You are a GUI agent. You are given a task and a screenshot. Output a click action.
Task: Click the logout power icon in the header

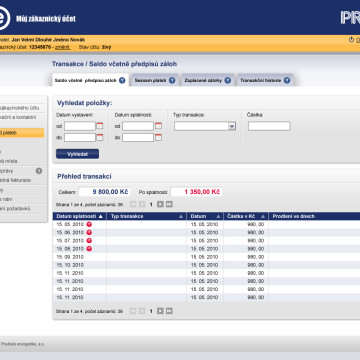pyautogui.click(x=351, y=39)
